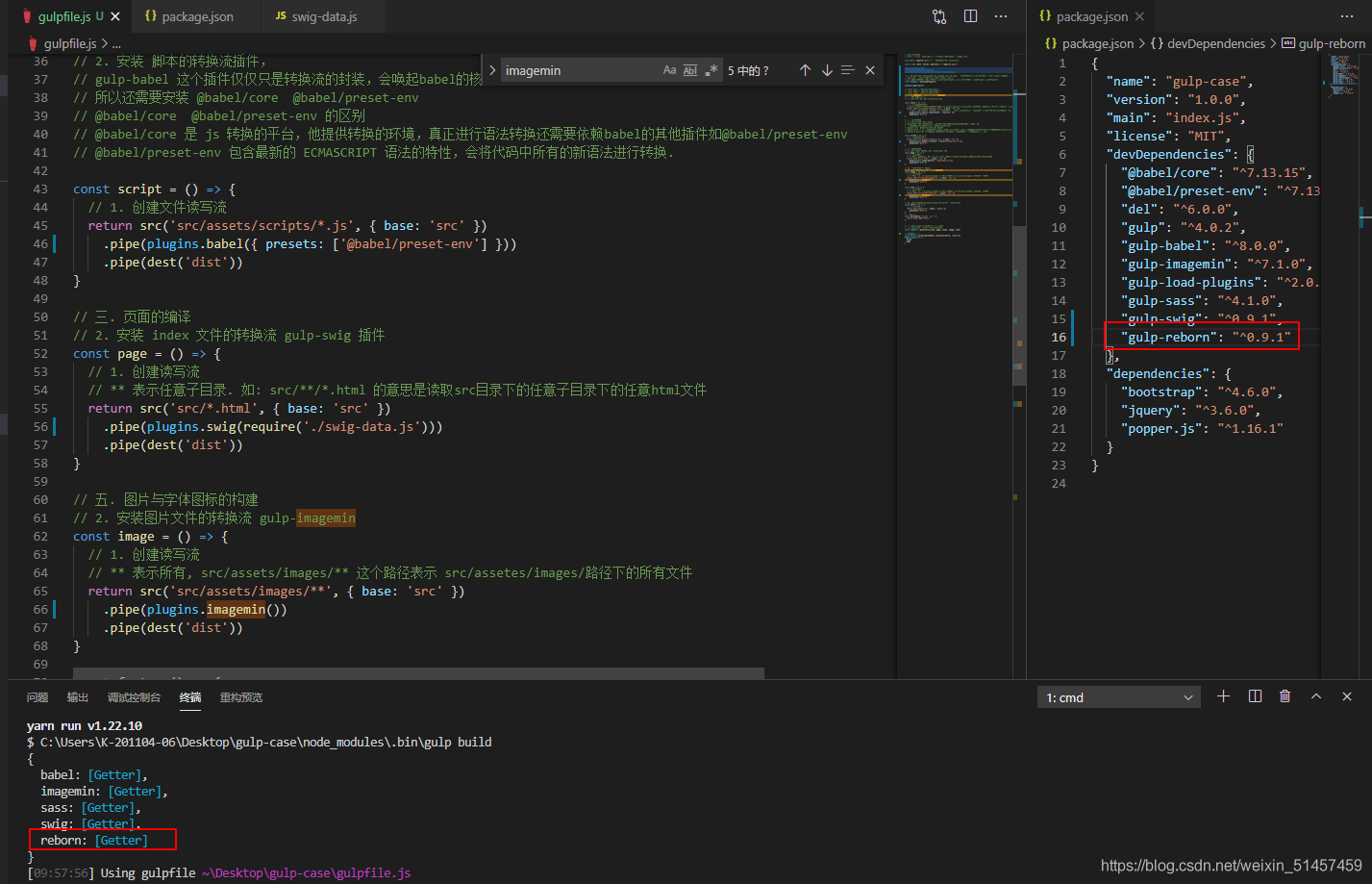Click 'const page = () => {' code line
This screenshot has width=1372, height=884.
click(147, 353)
